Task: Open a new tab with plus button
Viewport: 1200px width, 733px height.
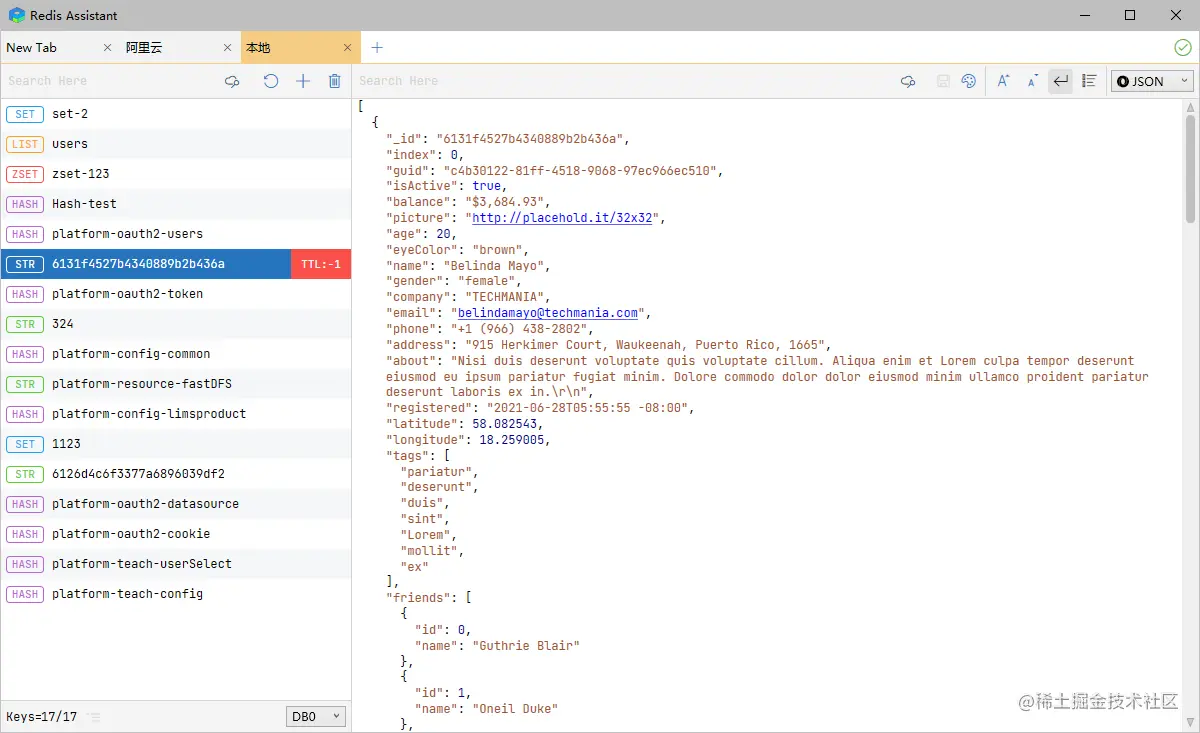Action: pyautogui.click(x=377, y=47)
